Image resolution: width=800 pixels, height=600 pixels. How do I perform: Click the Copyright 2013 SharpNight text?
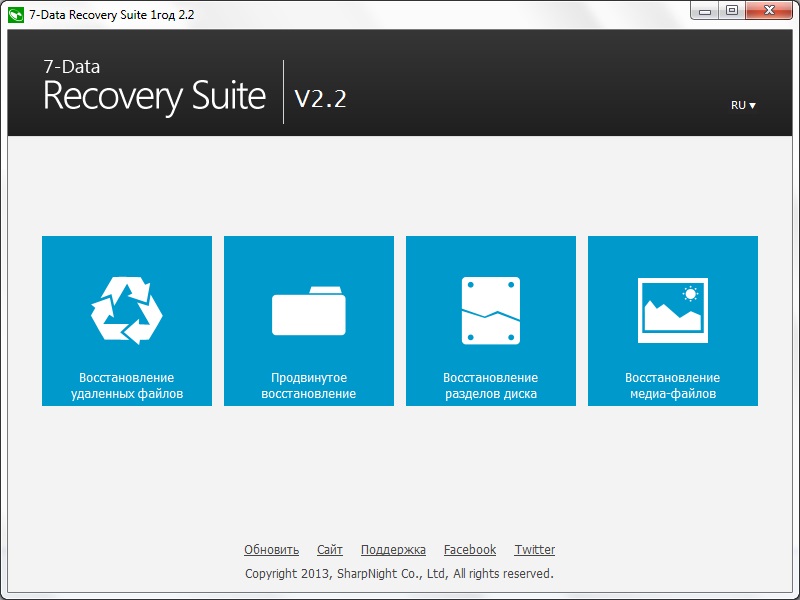399,573
